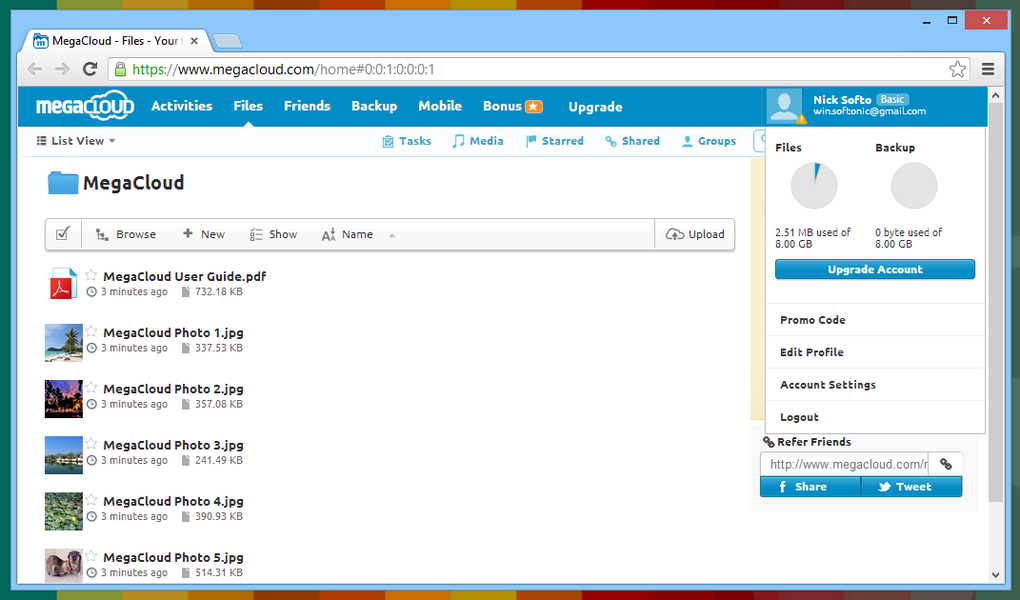Star MegaCloud Photo 2.jpg

pos(91,388)
